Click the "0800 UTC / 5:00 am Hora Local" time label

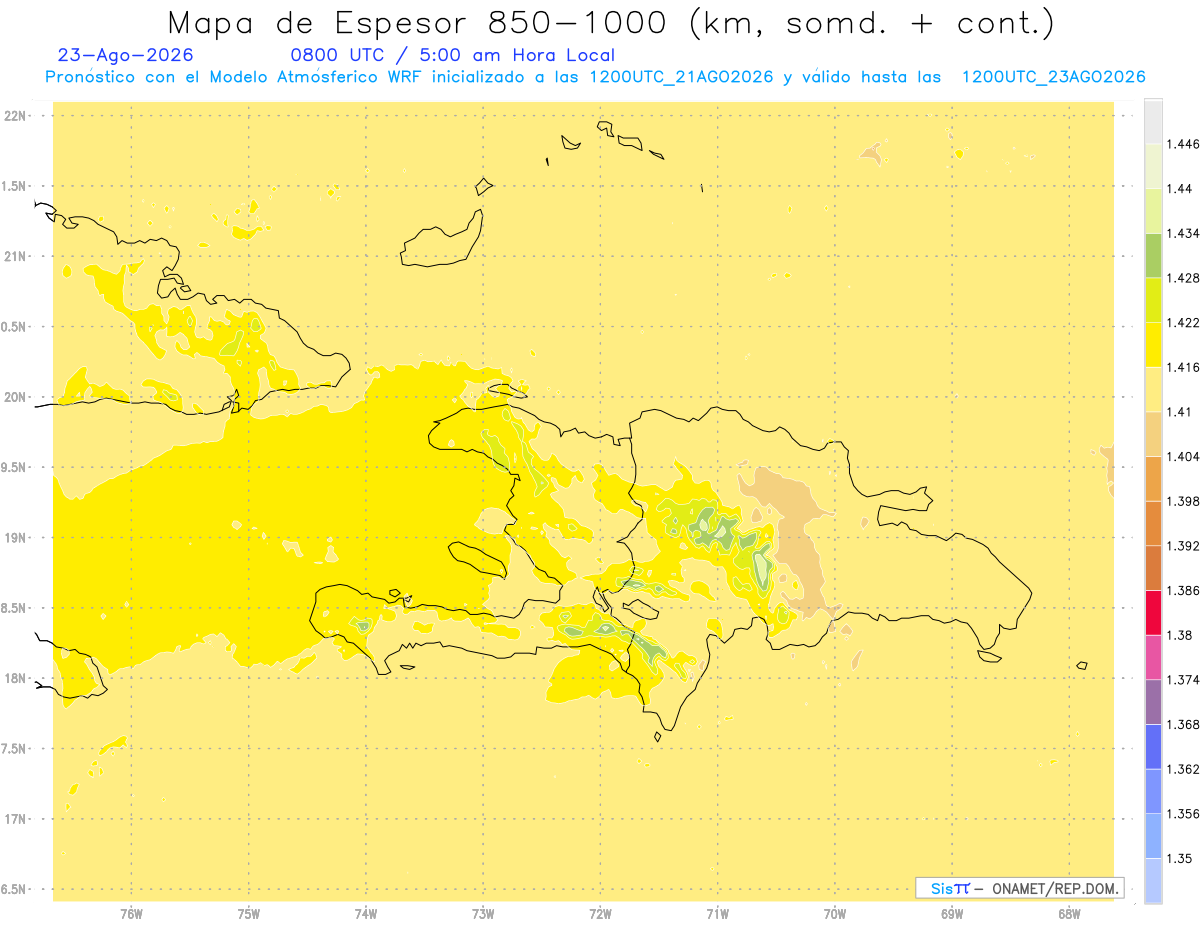452,56
